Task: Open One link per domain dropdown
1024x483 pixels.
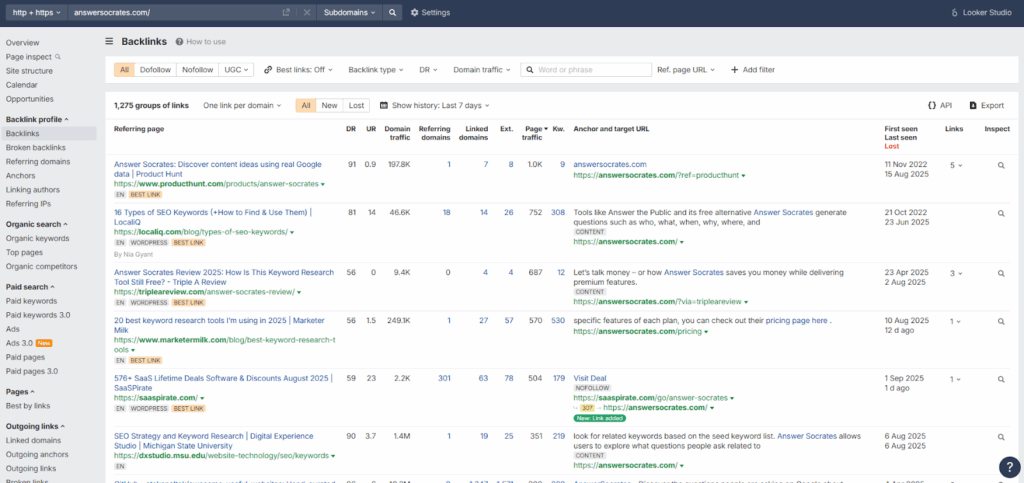Action: tap(242, 105)
